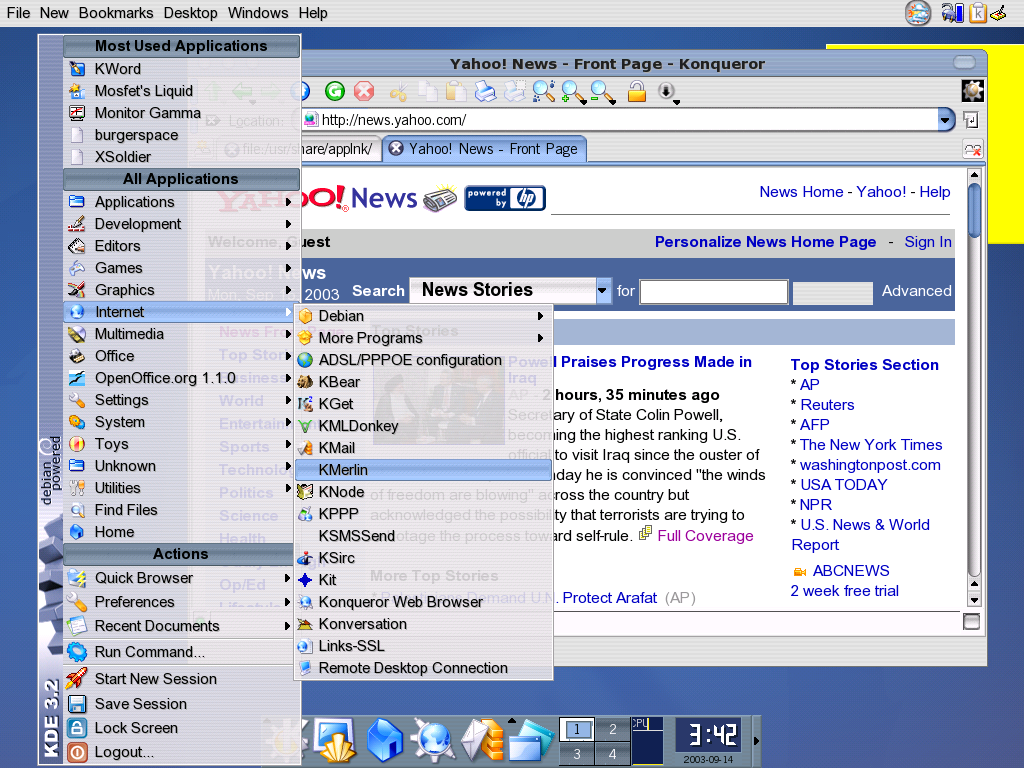The width and height of the screenshot is (1024, 768).
Task: Click the vertical scrollbar down arrow
Action: [974, 600]
